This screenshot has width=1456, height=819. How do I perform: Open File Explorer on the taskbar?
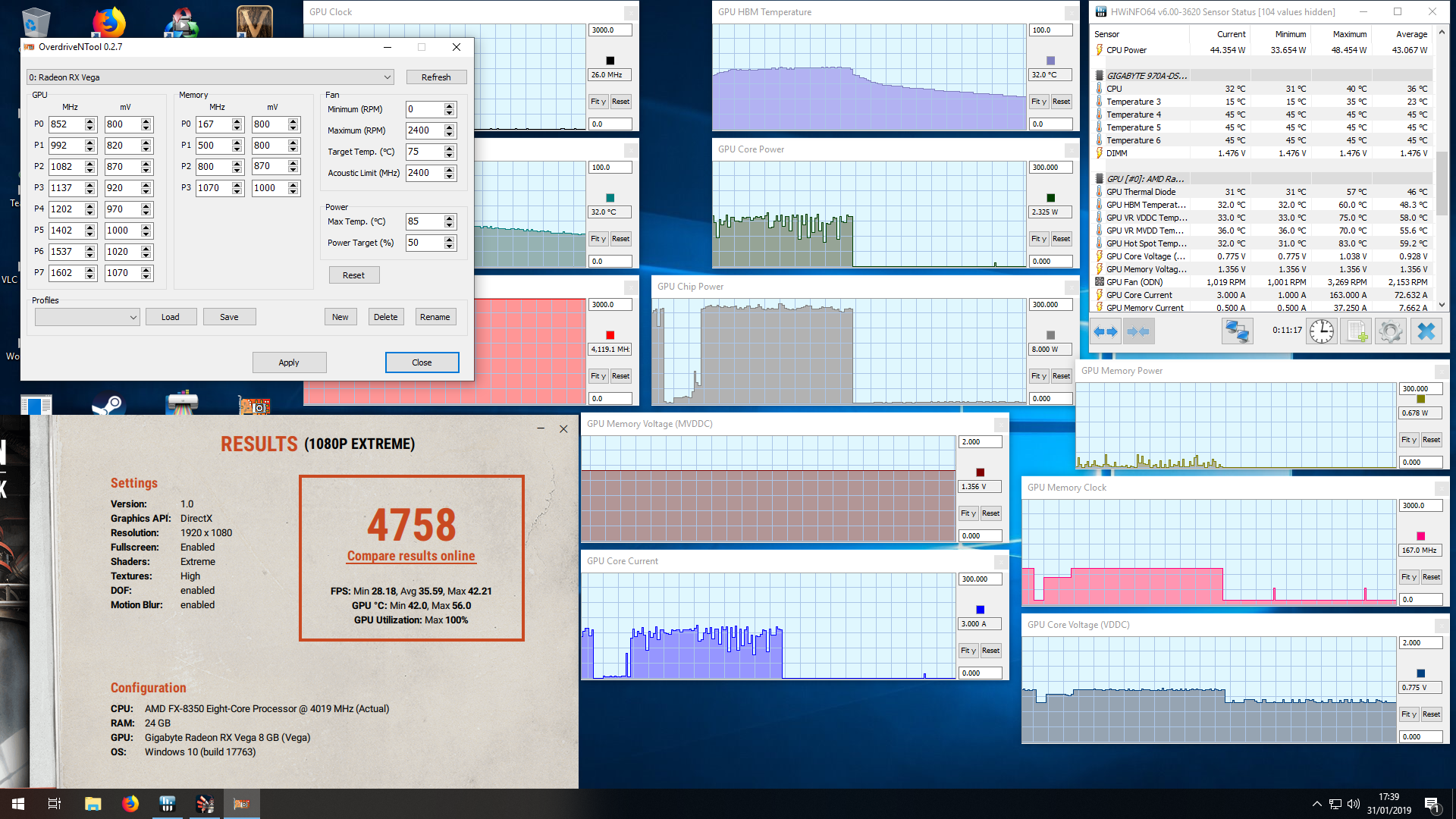click(93, 804)
